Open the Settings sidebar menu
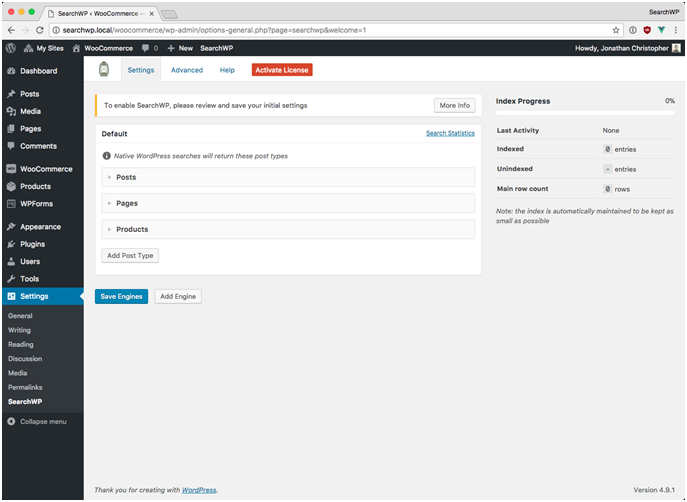 pos(42,296)
